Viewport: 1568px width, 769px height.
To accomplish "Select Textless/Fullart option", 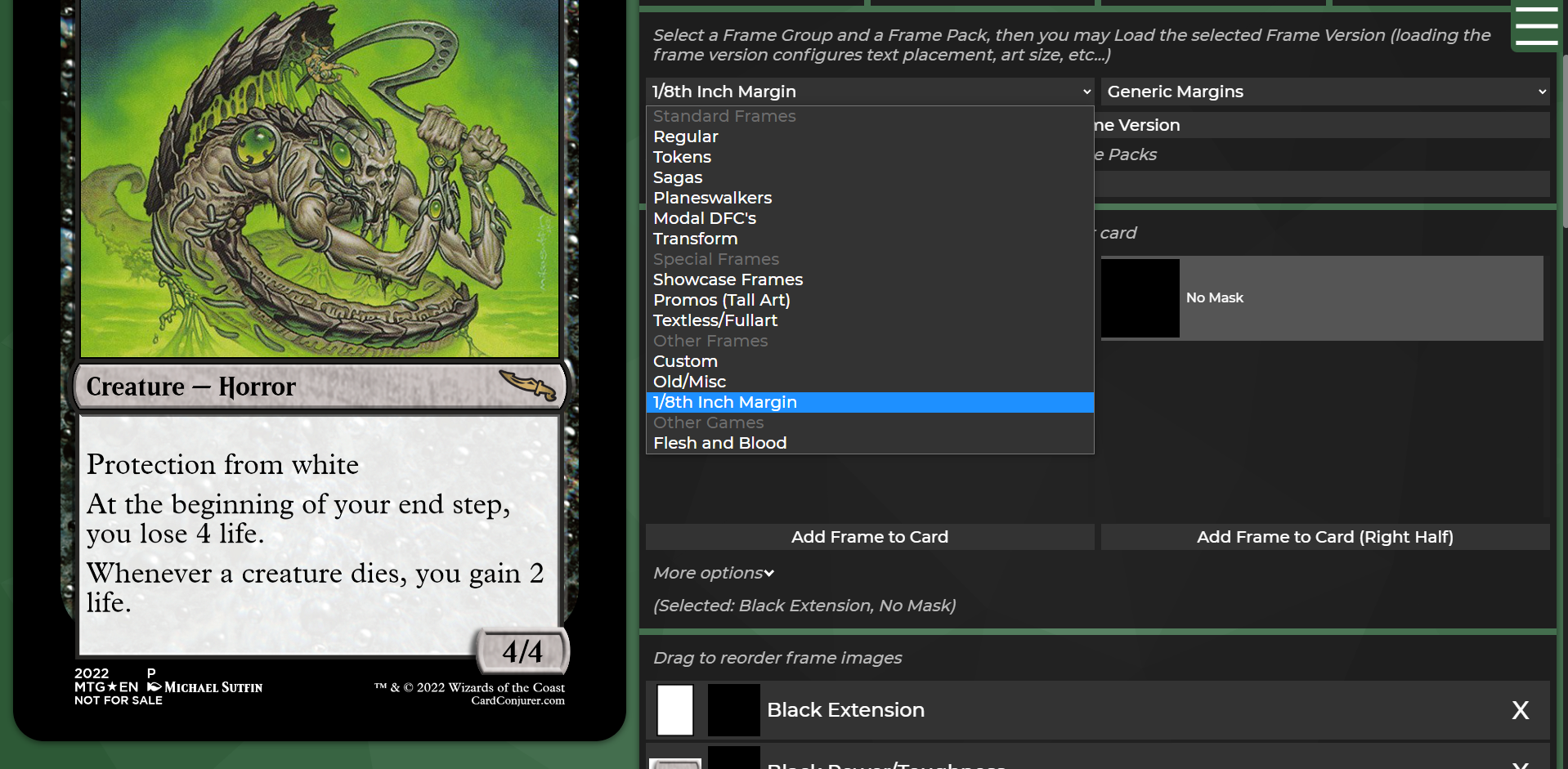I will click(870, 320).
